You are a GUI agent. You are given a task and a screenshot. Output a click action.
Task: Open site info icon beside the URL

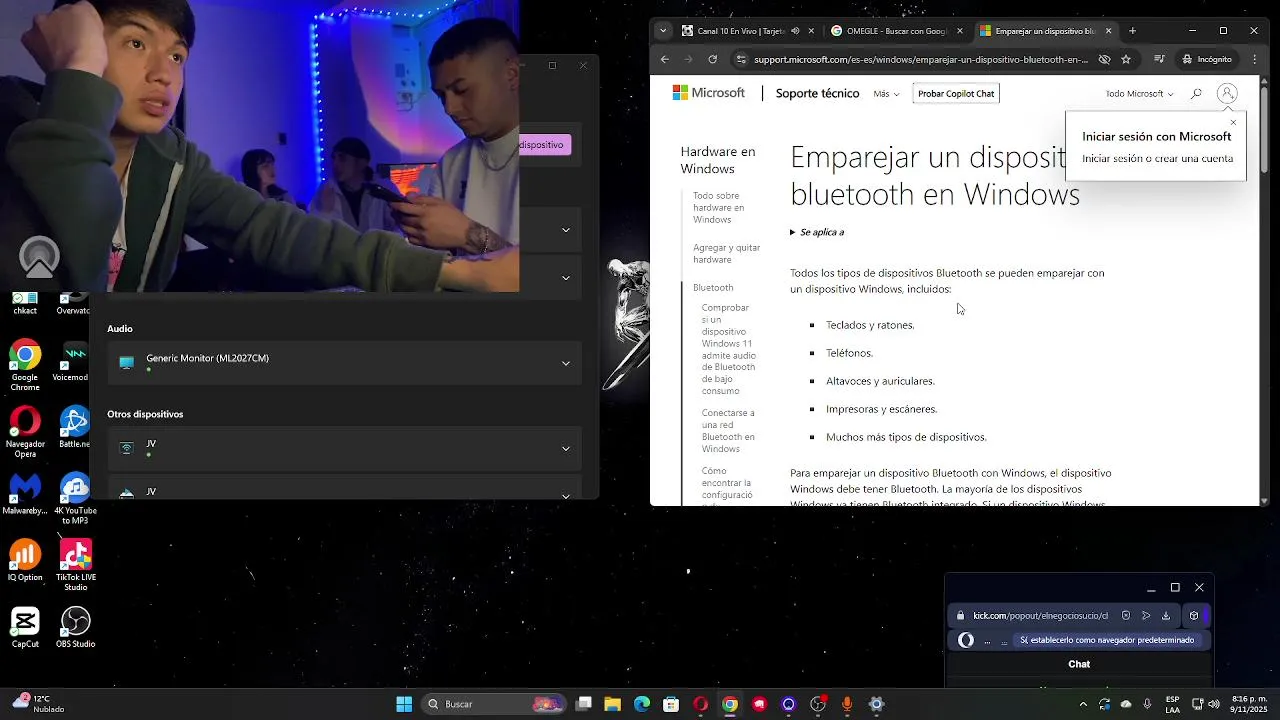pyautogui.click(x=741, y=59)
